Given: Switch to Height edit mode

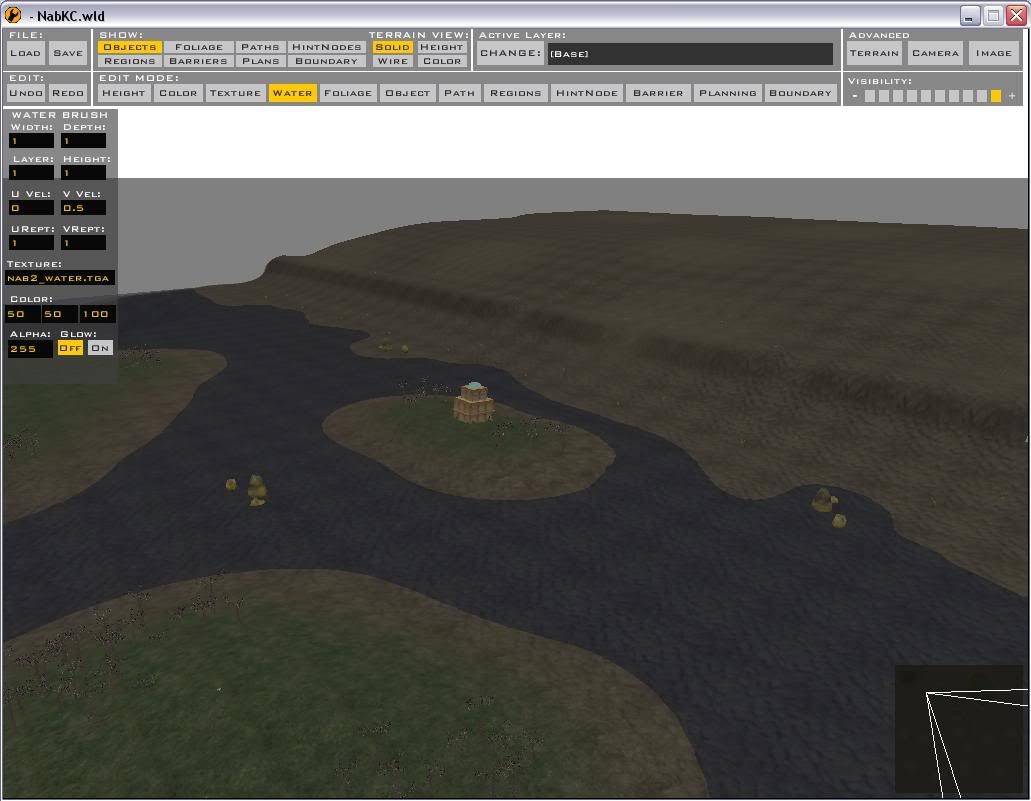Looking at the screenshot, I should pyautogui.click(x=124, y=93).
